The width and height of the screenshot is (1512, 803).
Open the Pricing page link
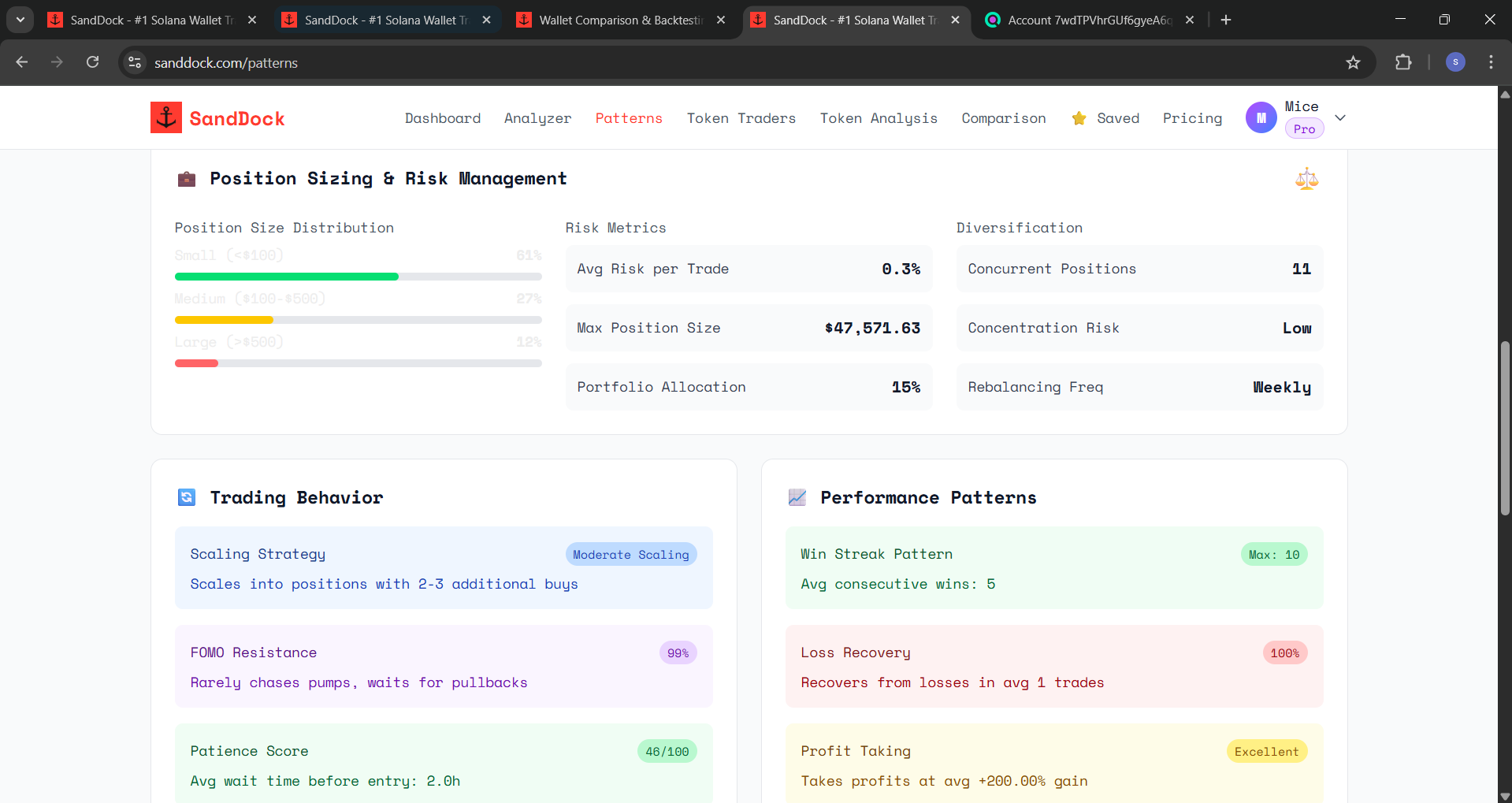(1192, 118)
